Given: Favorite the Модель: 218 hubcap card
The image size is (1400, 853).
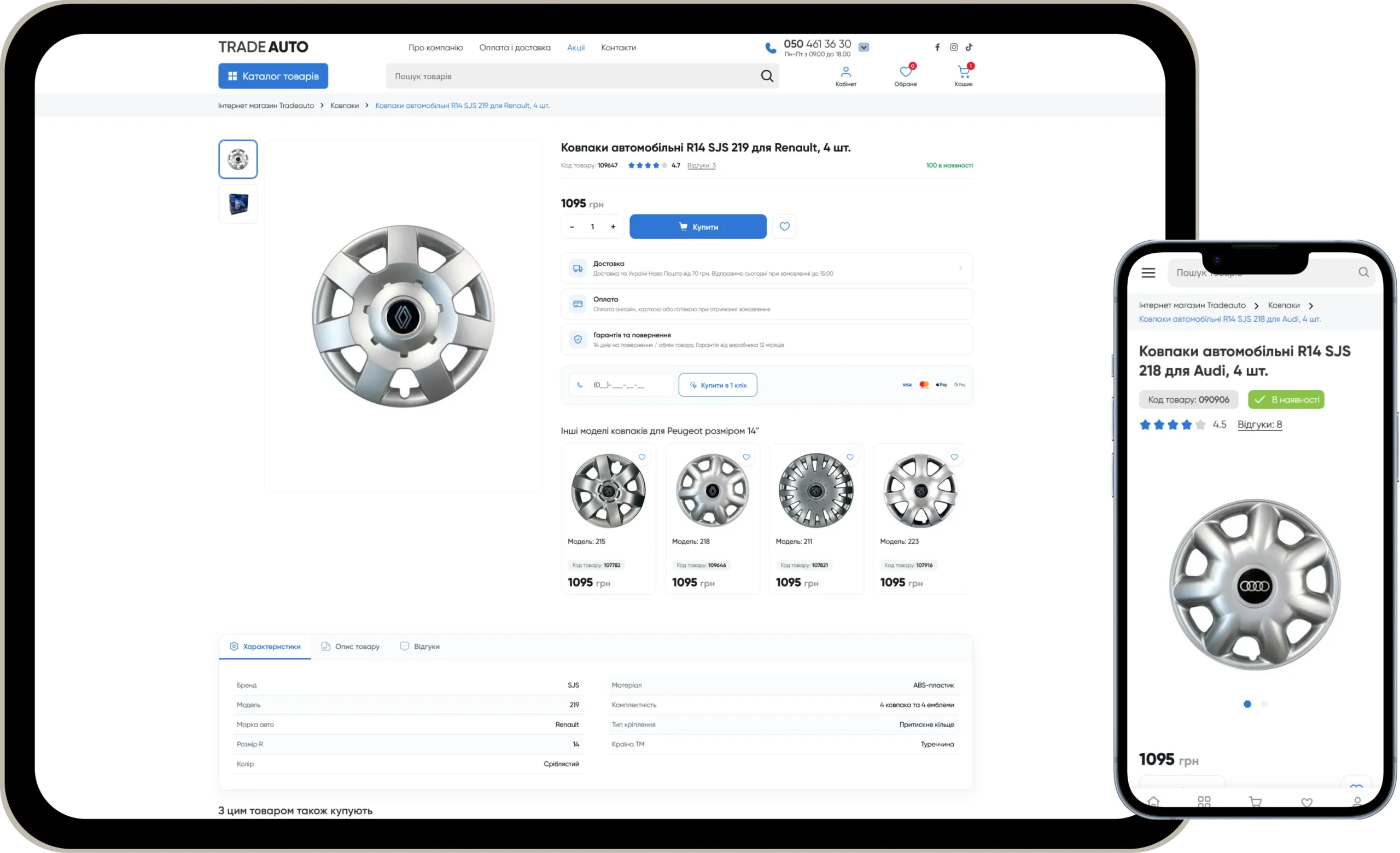Looking at the screenshot, I should [x=746, y=457].
